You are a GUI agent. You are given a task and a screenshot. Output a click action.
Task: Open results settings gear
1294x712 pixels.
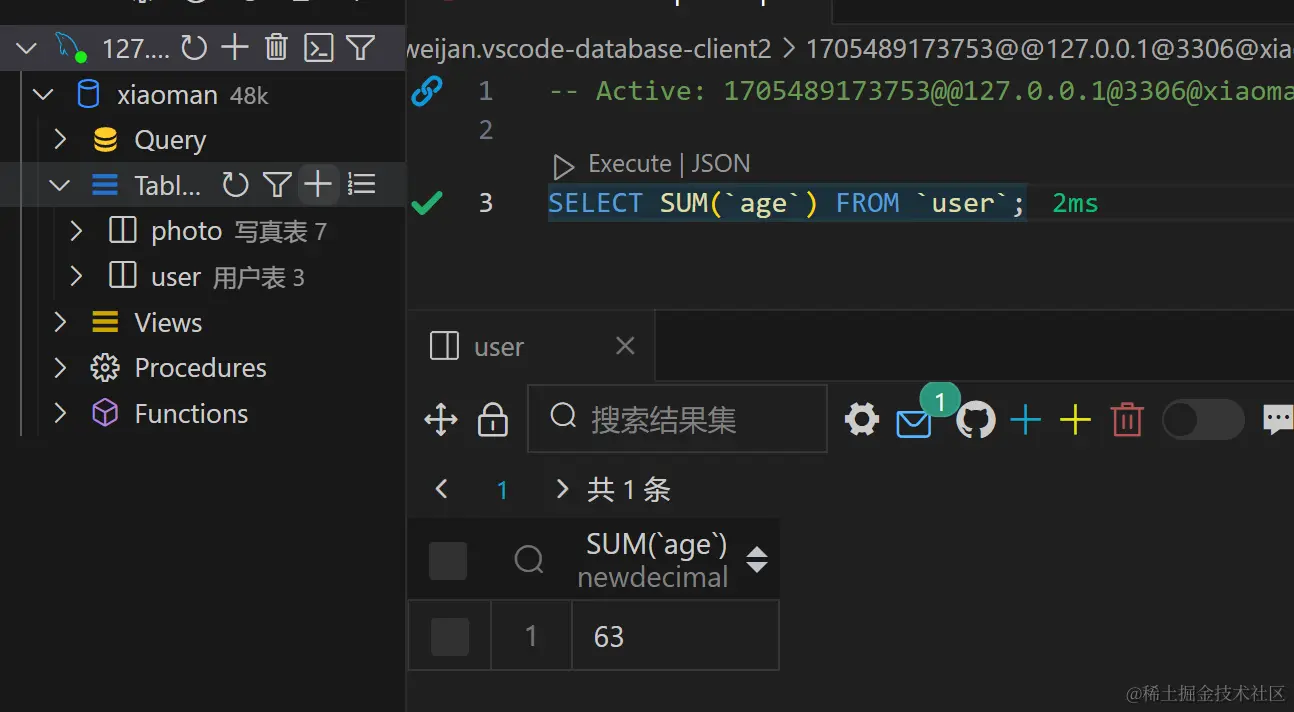click(x=862, y=420)
